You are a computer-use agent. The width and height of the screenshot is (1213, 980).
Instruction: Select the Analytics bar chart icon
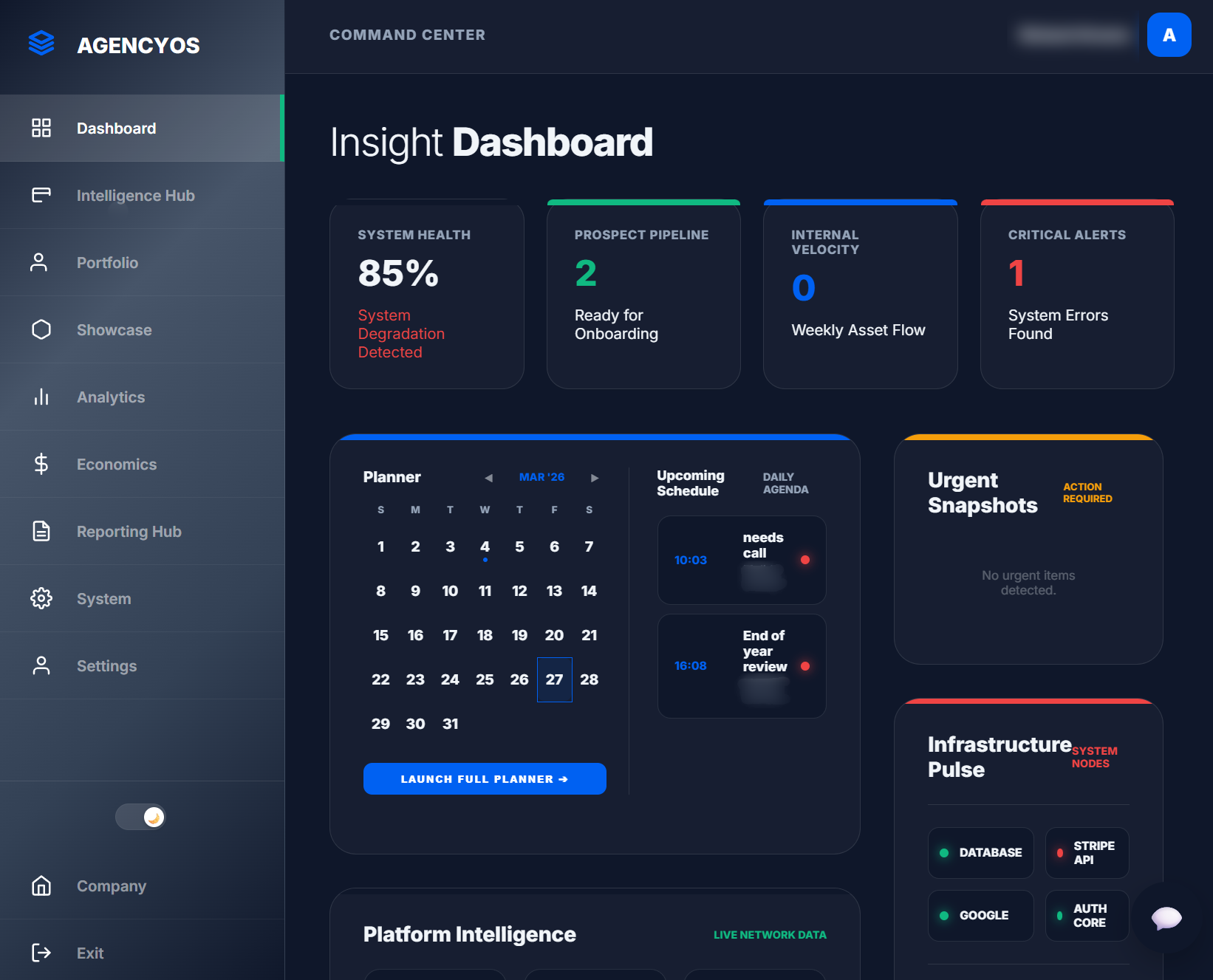click(41, 397)
